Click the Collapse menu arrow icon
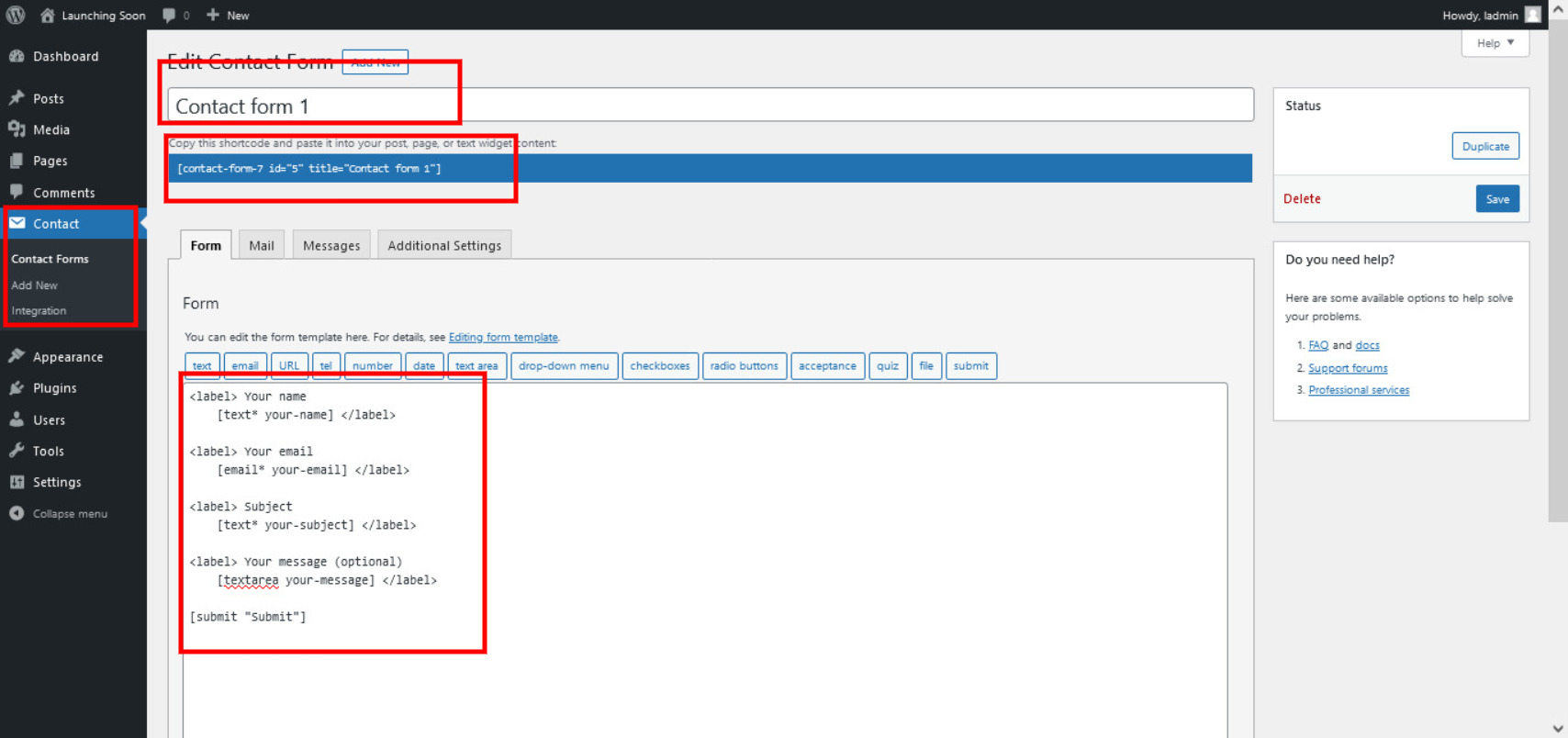Image resolution: width=1568 pixels, height=738 pixels. pos(17,513)
